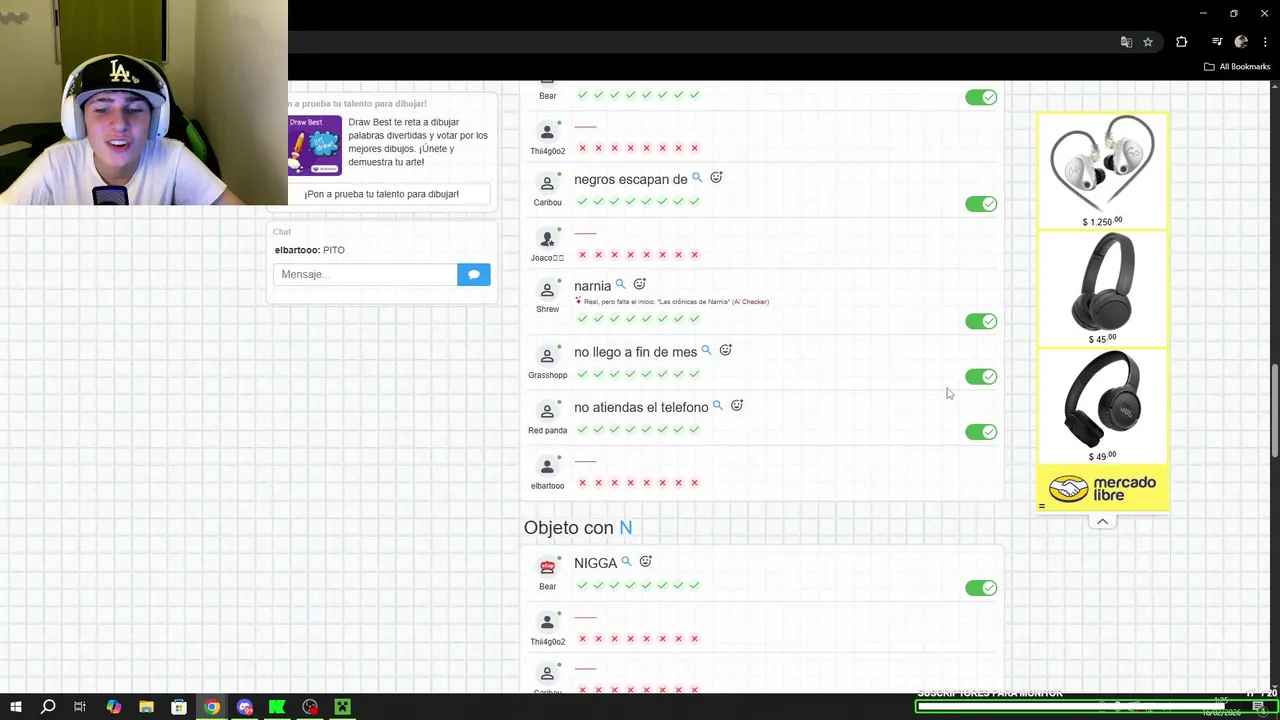Open Windows taskbar search
Image resolution: width=1280 pixels, height=720 pixels.
47,707
